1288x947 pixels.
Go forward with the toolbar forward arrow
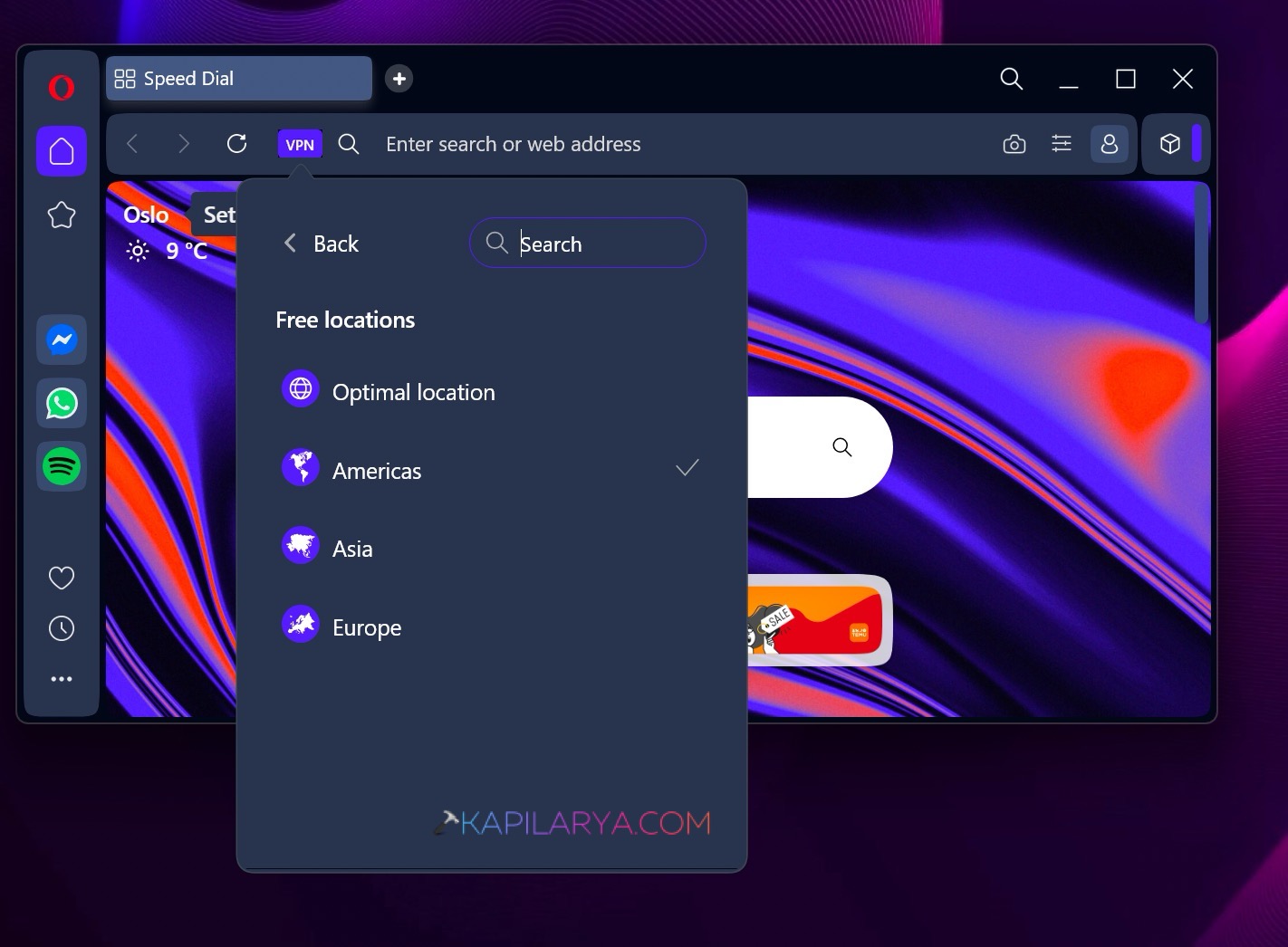(x=184, y=144)
